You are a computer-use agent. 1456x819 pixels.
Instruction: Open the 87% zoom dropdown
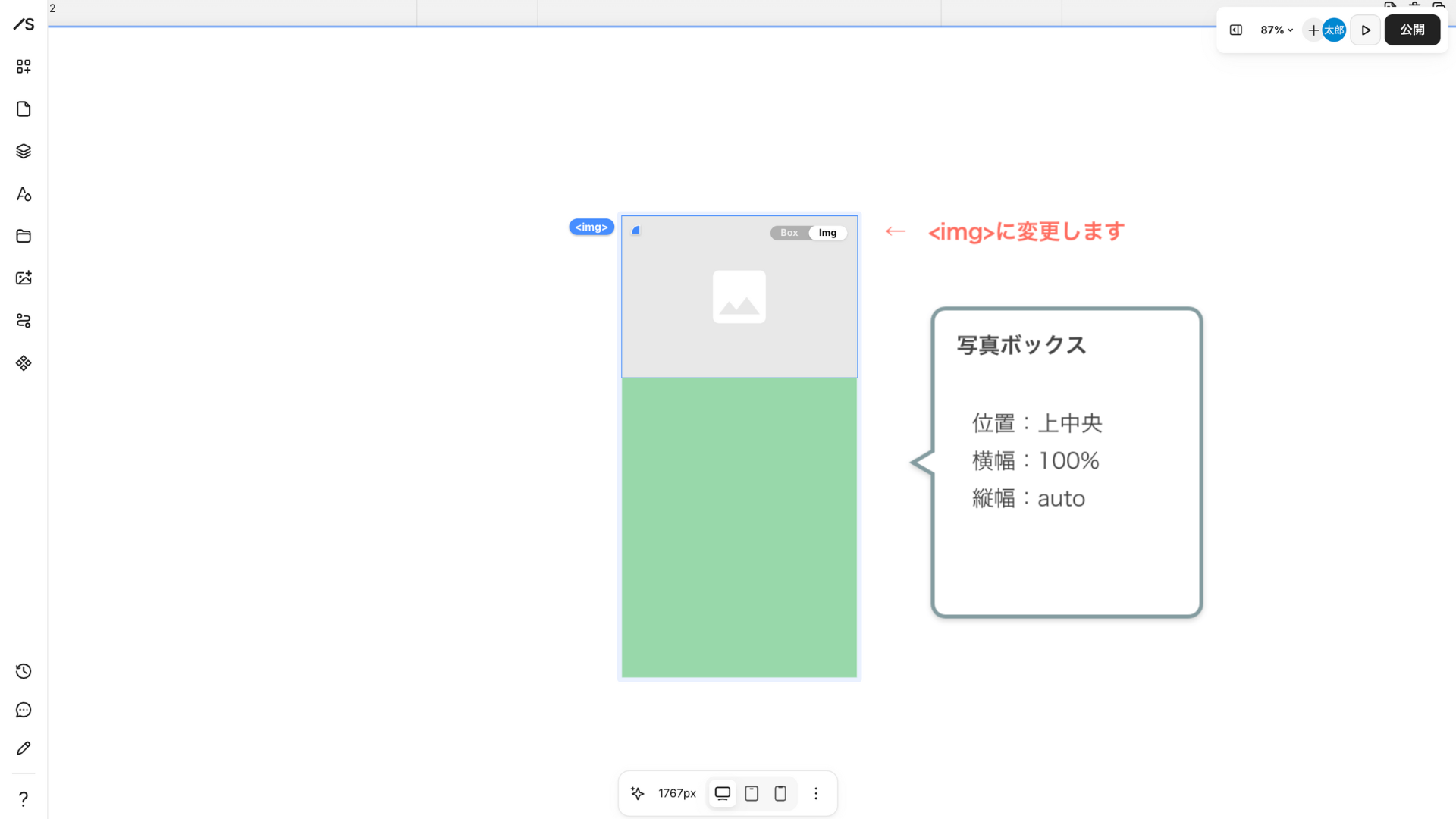[1276, 30]
